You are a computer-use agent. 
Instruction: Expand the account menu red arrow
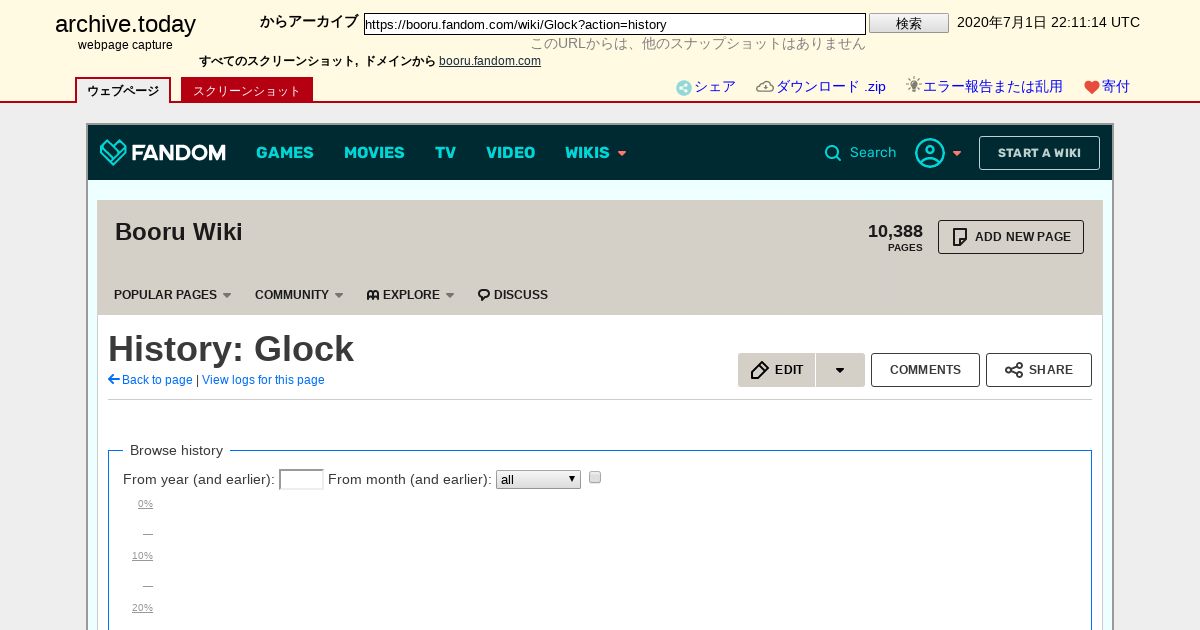957,153
